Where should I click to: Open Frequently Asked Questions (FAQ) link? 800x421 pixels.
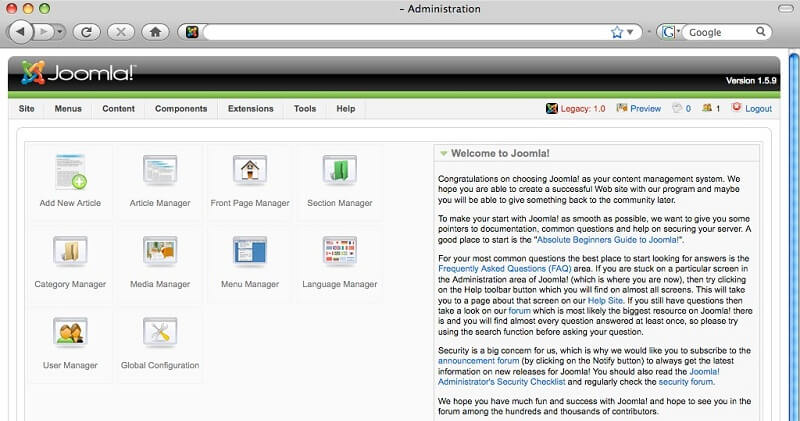point(505,268)
